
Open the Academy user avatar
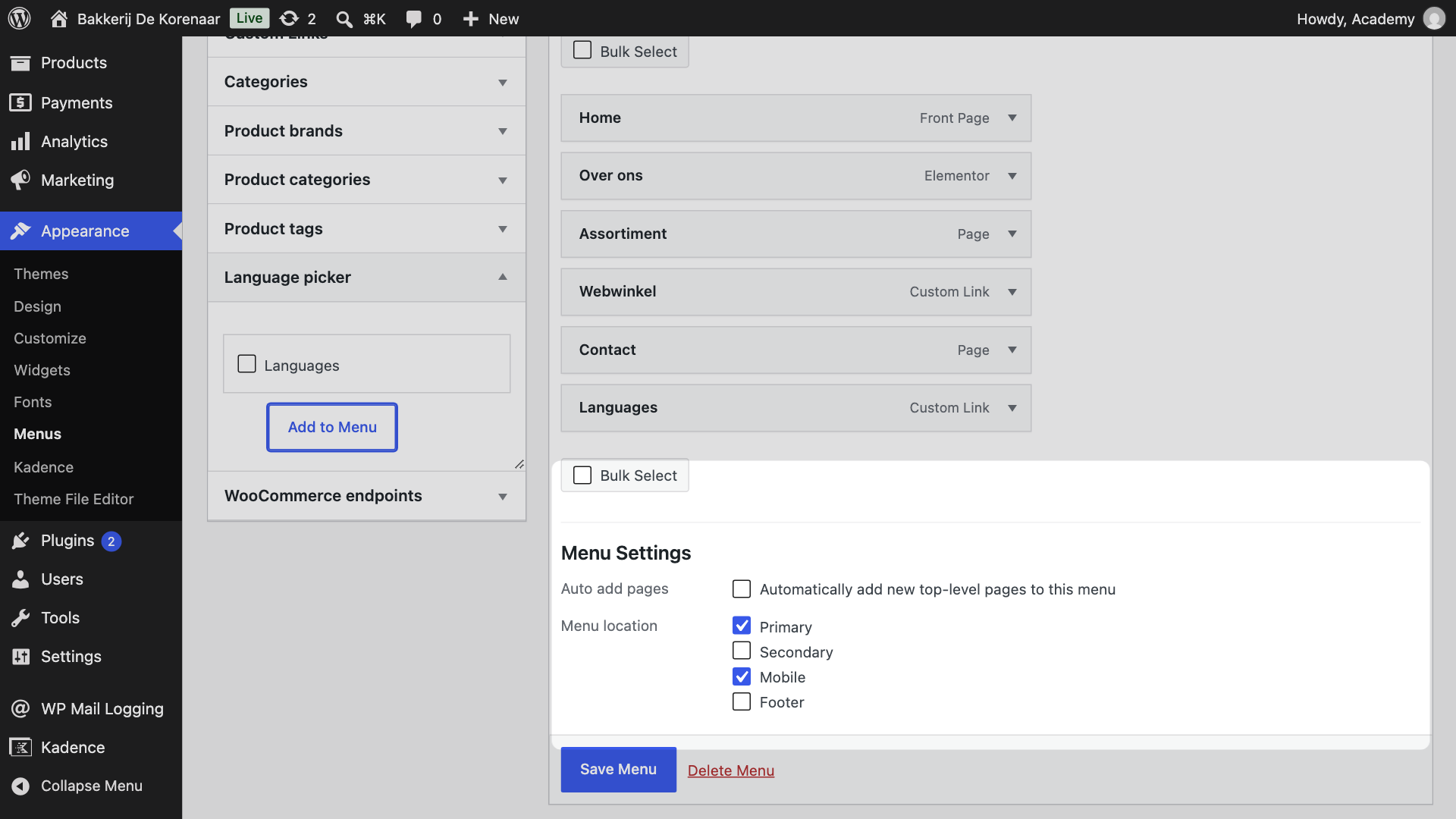1434,18
